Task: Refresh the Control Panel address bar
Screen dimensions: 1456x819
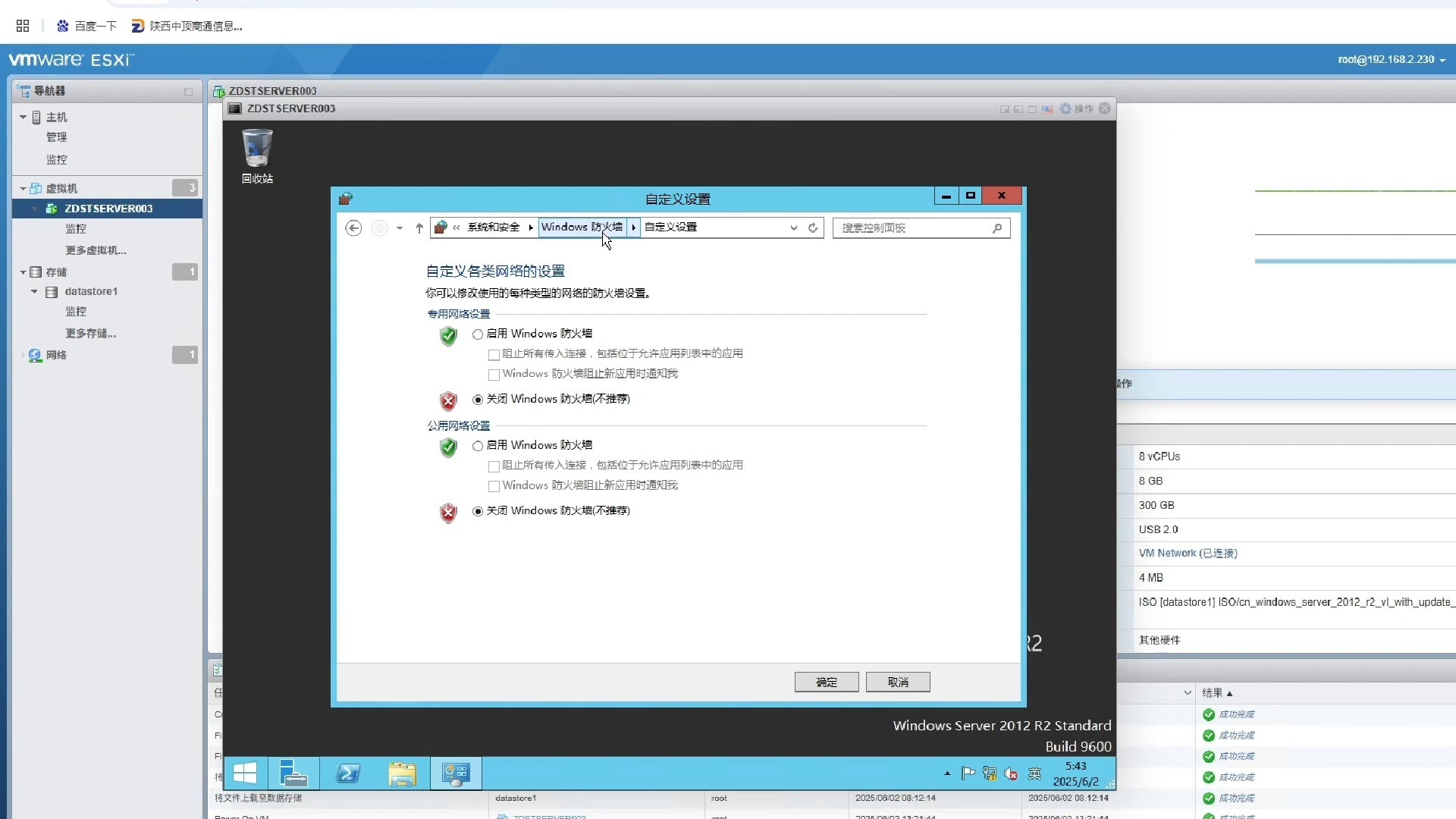Action: 813,227
